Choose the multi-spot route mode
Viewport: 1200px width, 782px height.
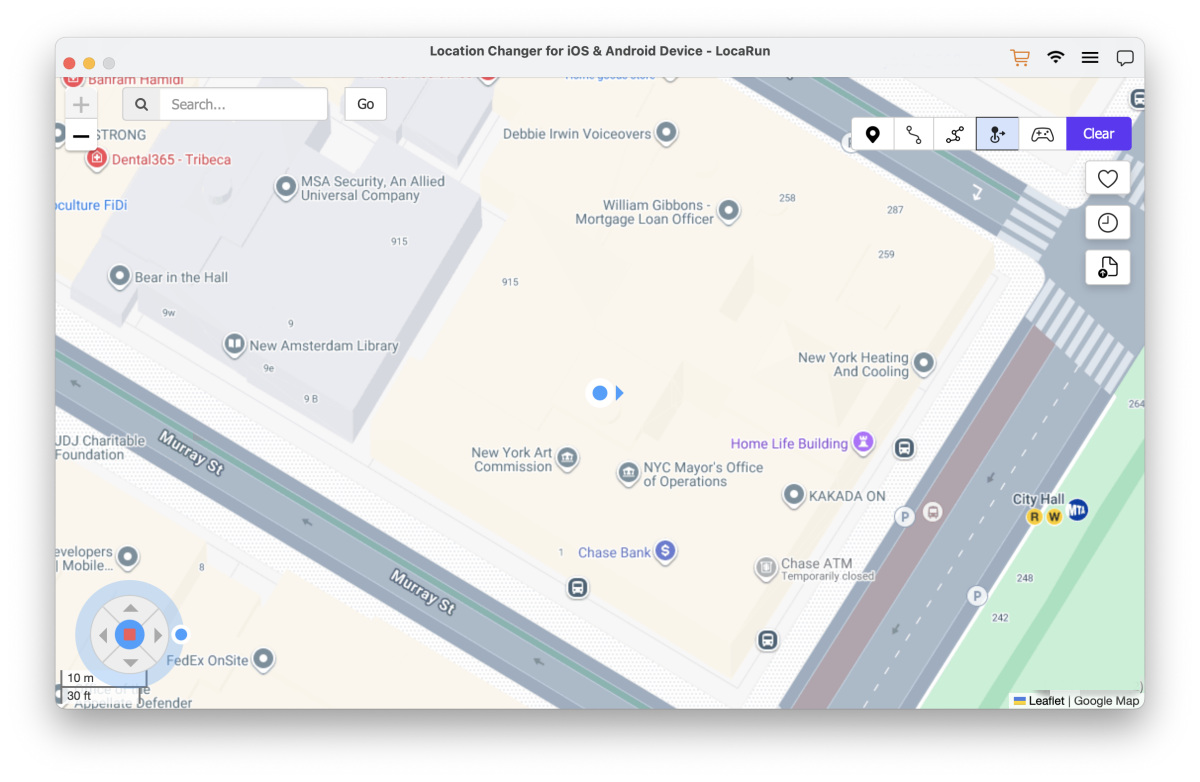(x=955, y=134)
